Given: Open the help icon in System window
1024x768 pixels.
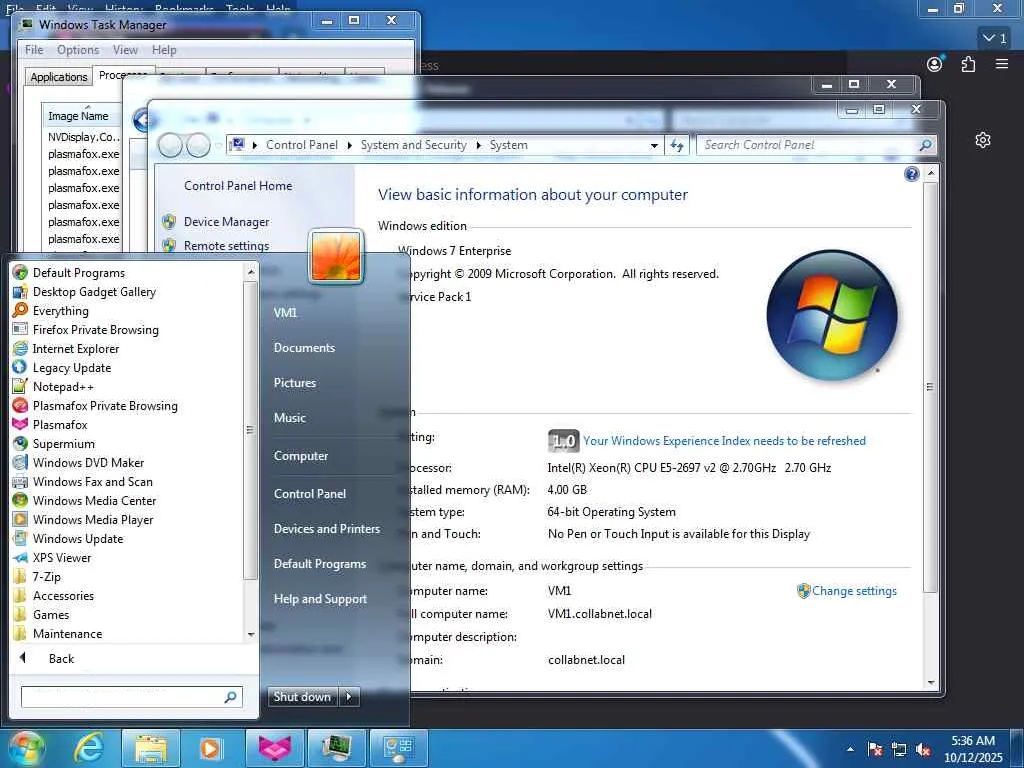Looking at the screenshot, I should (x=912, y=174).
